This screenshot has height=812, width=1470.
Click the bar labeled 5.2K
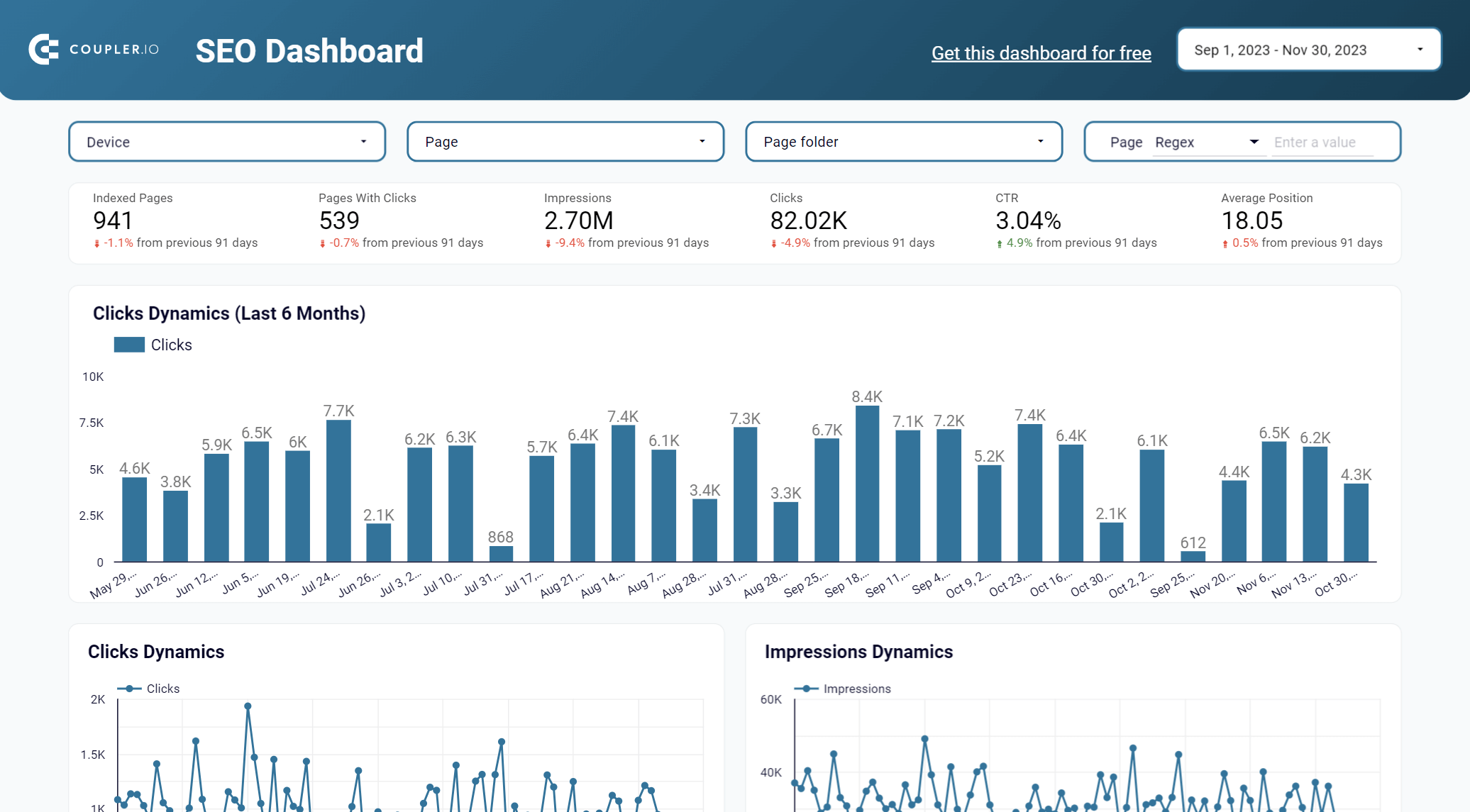pyautogui.click(x=989, y=513)
